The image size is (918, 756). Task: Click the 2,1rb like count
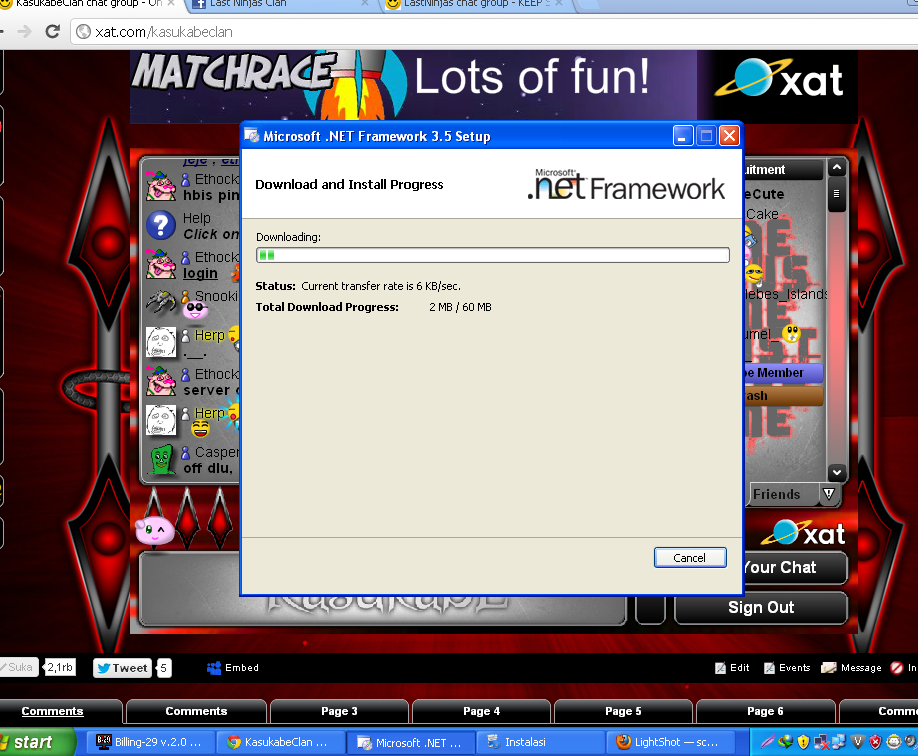[x=60, y=667]
